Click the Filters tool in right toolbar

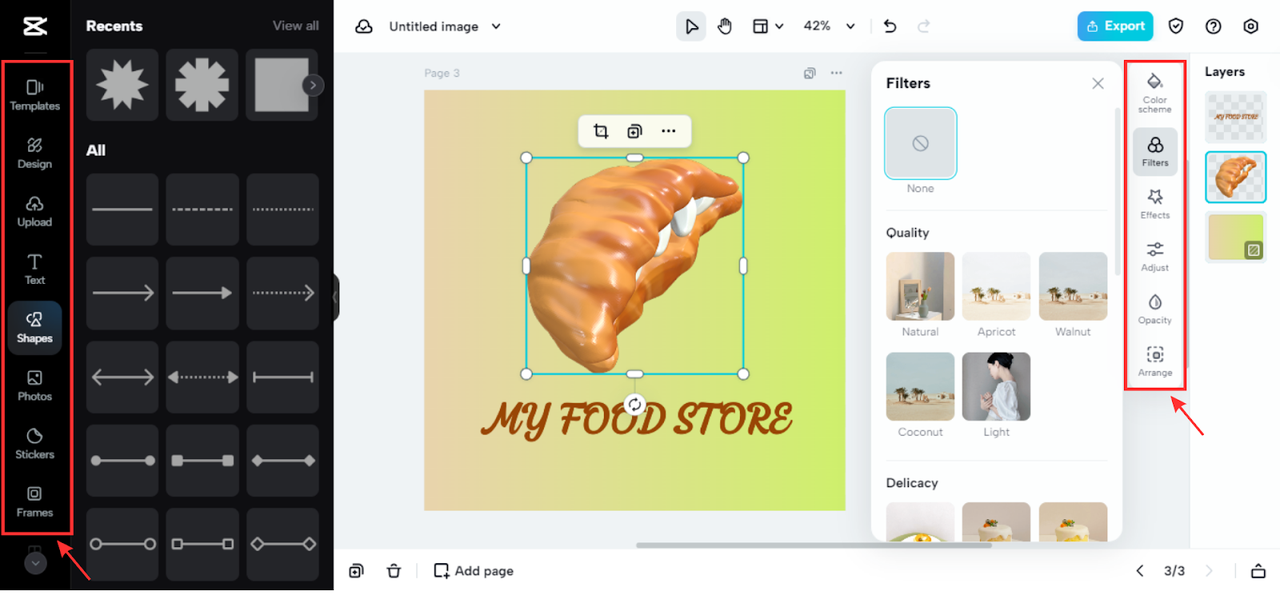point(1155,152)
